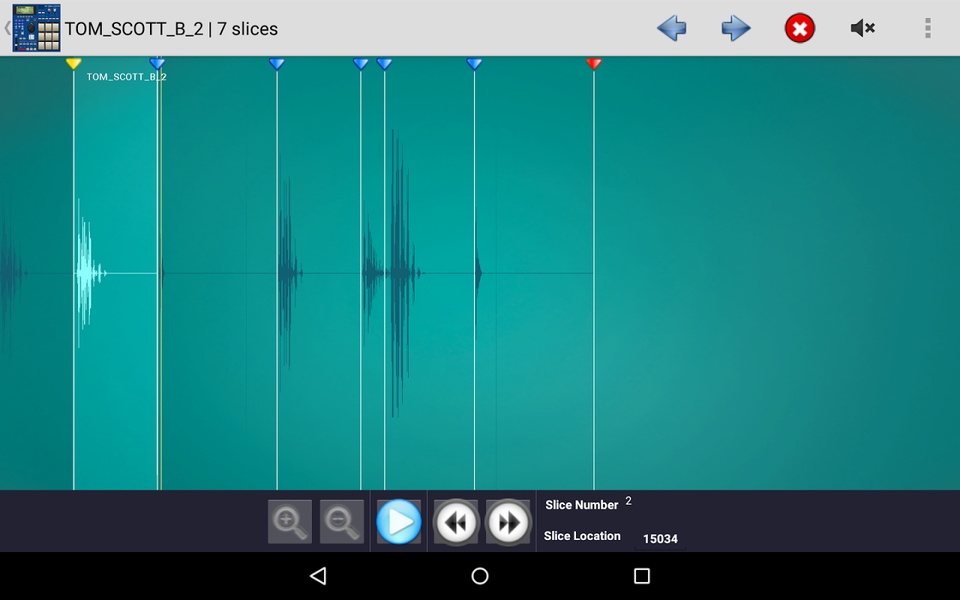This screenshot has width=960, height=600.
Task: Tap the Android back button
Action: pyautogui.click(x=318, y=576)
